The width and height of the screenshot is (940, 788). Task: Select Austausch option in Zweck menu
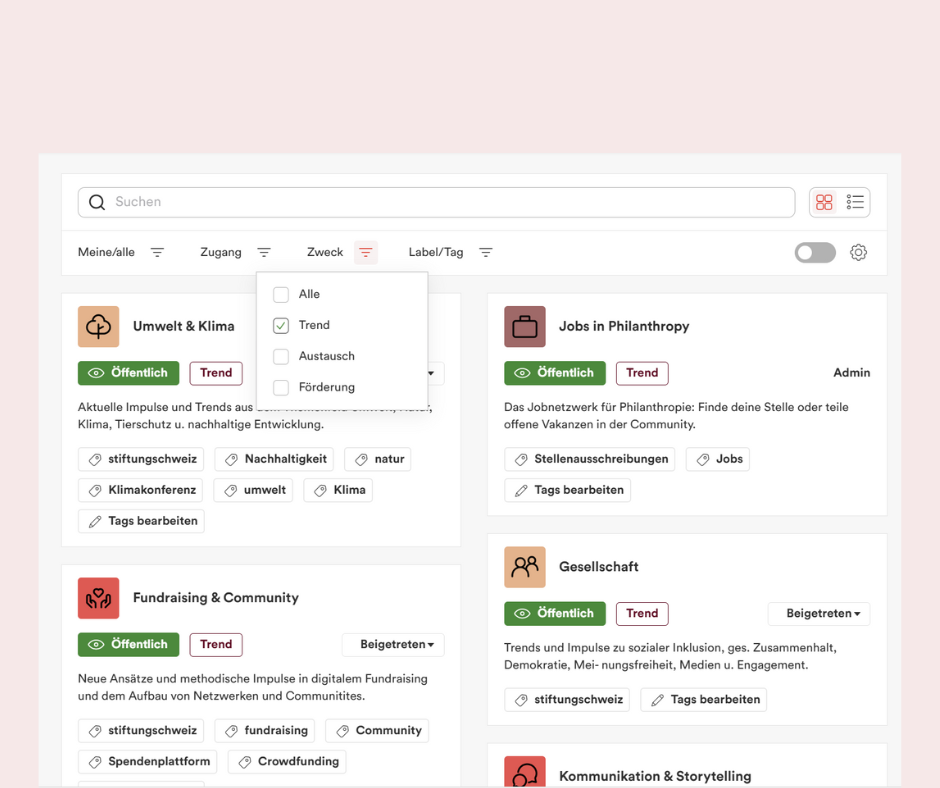[x=326, y=356]
